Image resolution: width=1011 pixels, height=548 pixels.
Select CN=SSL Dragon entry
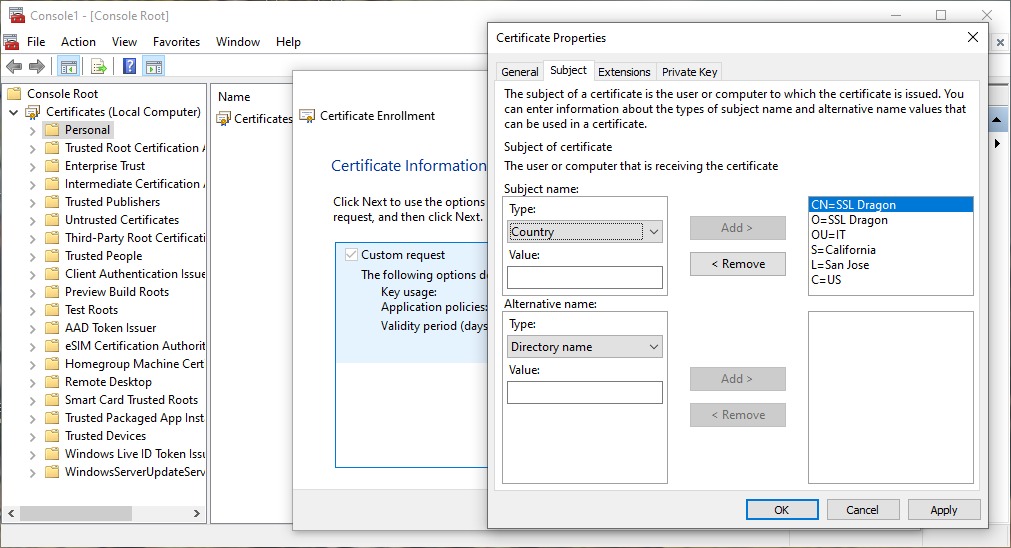click(890, 205)
